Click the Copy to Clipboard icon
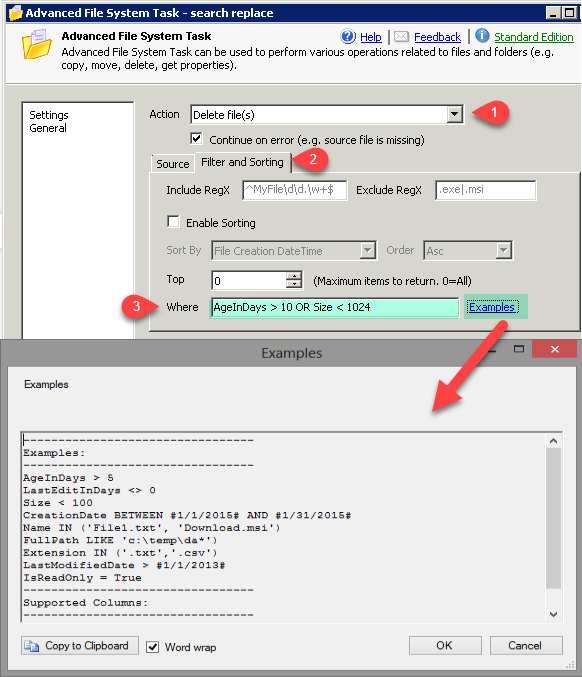Viewport: 582px width, 677px height. point(32,646)
